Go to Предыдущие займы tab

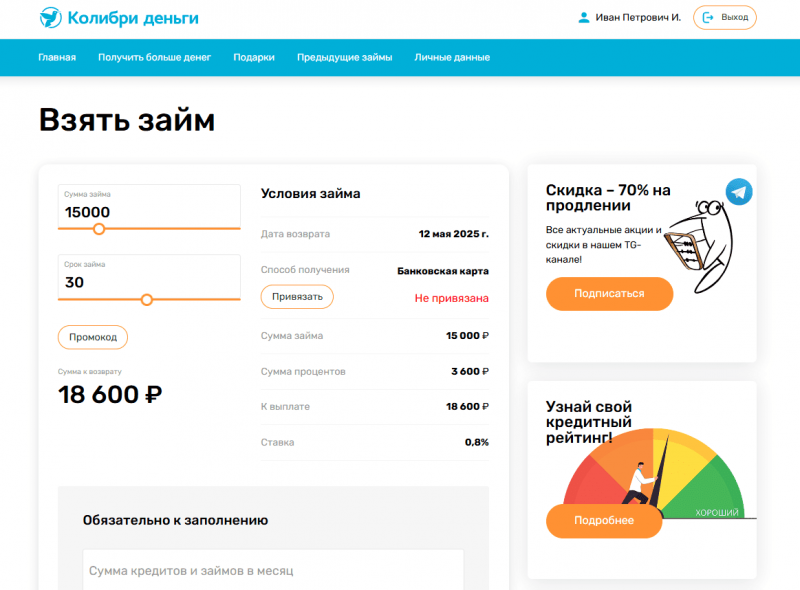[x=345, y=58]
